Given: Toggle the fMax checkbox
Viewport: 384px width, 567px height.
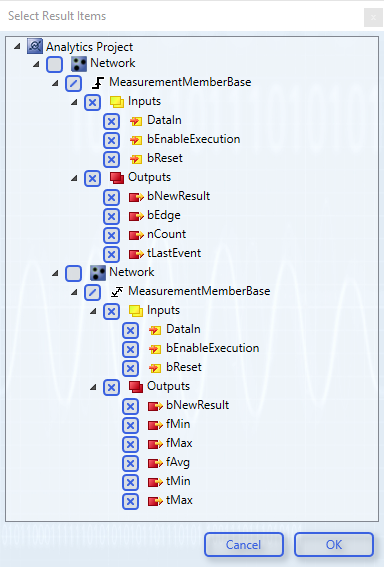Looking at the screenshot, I should click(131, 444).
